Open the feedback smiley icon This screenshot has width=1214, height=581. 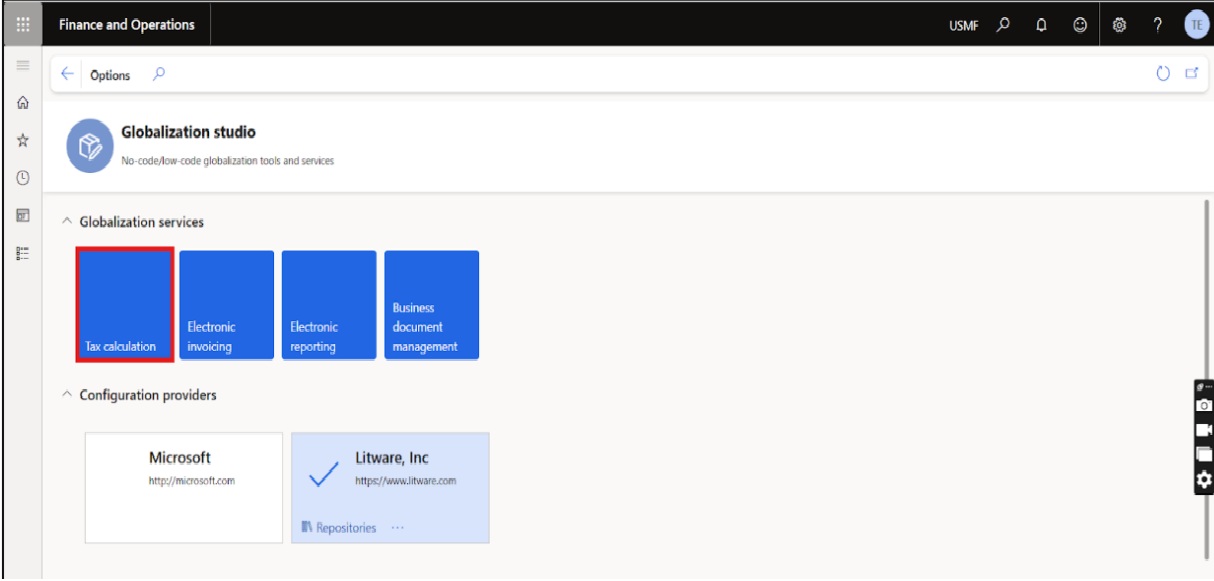[1080, 25]
